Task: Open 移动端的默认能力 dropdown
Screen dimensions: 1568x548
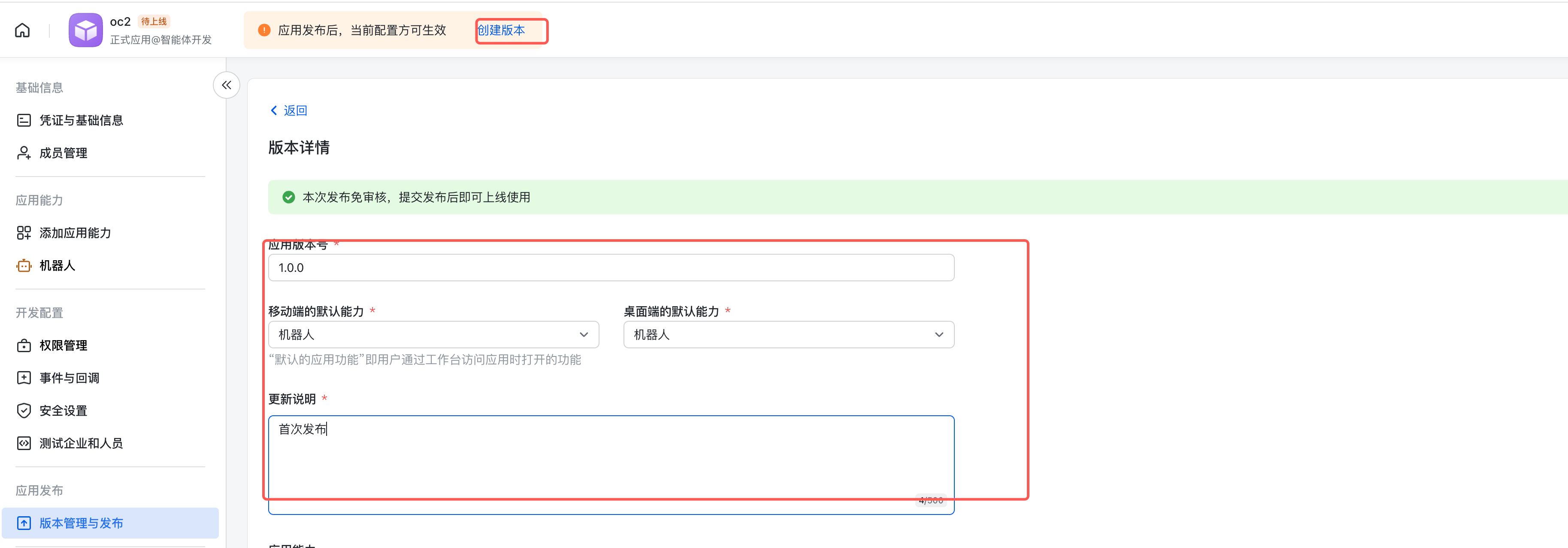Action: (x=426, y=335)
